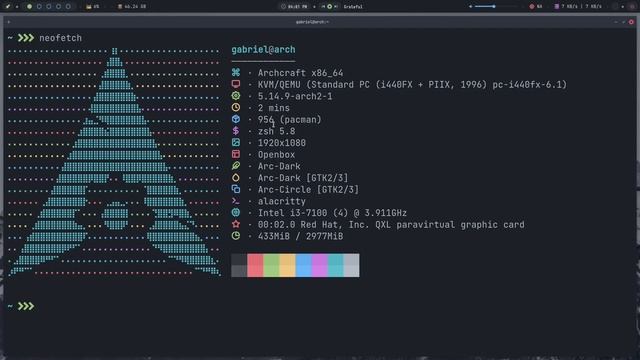Image resolution: width=640 pixels, height=360 pixels.
Task: Click the CPU chip icon beside 'Intel i3-7100'
Action: (x=236, y=212)
